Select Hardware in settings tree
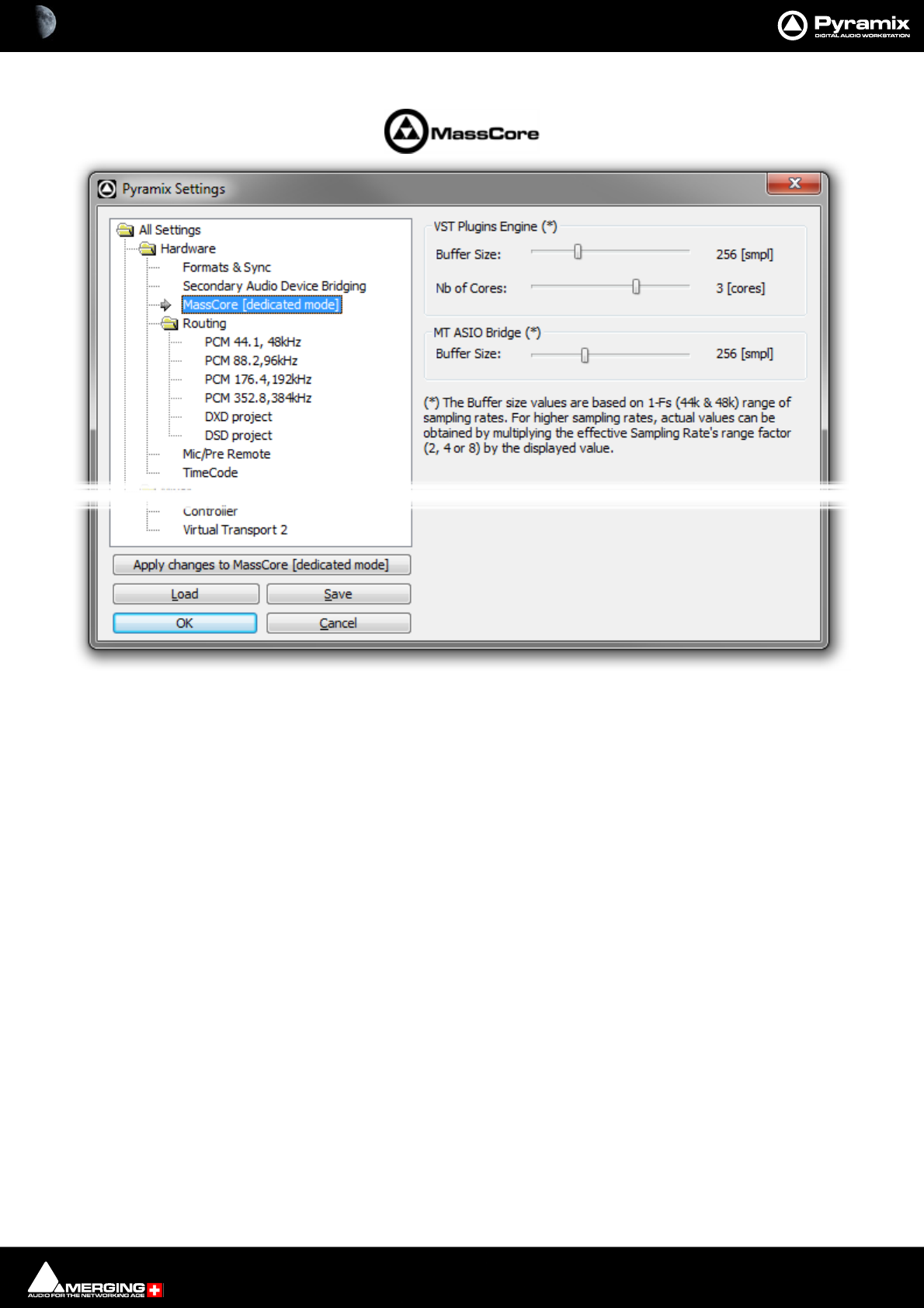924x1308 pixels. point(188,249)
